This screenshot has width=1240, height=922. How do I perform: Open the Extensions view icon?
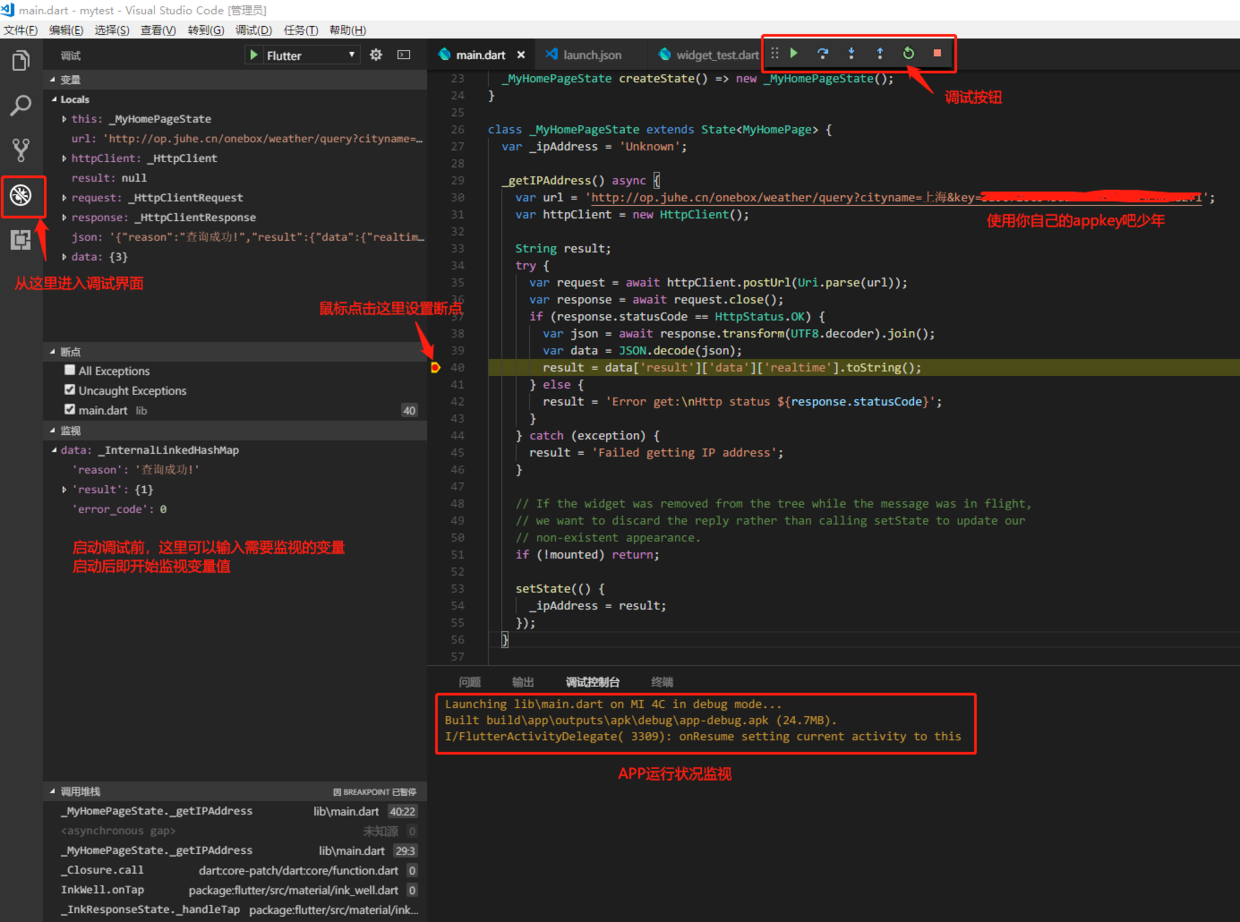pos(21,240)
